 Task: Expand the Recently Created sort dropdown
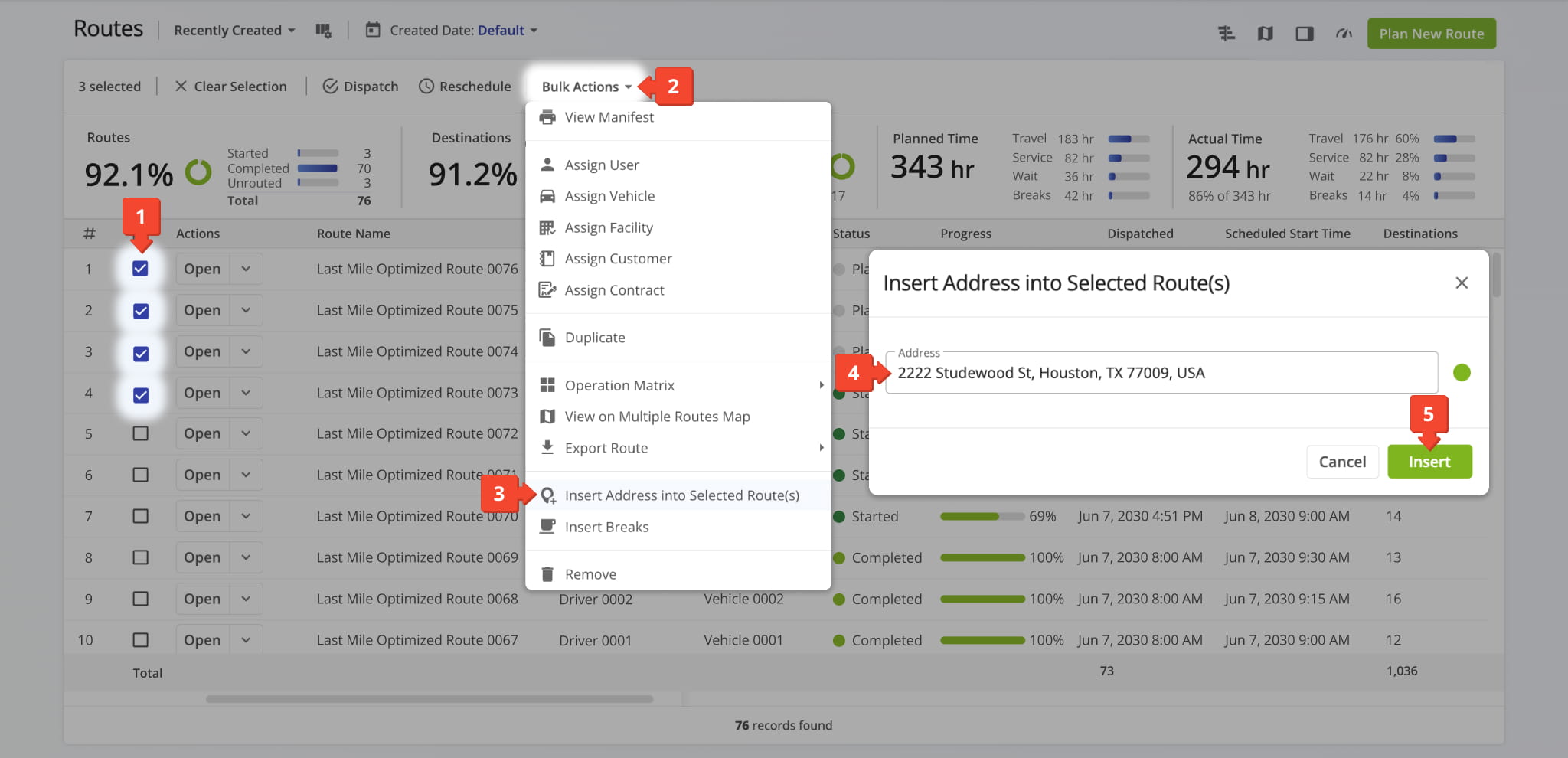pyautogui.click(x=234, y=30)
